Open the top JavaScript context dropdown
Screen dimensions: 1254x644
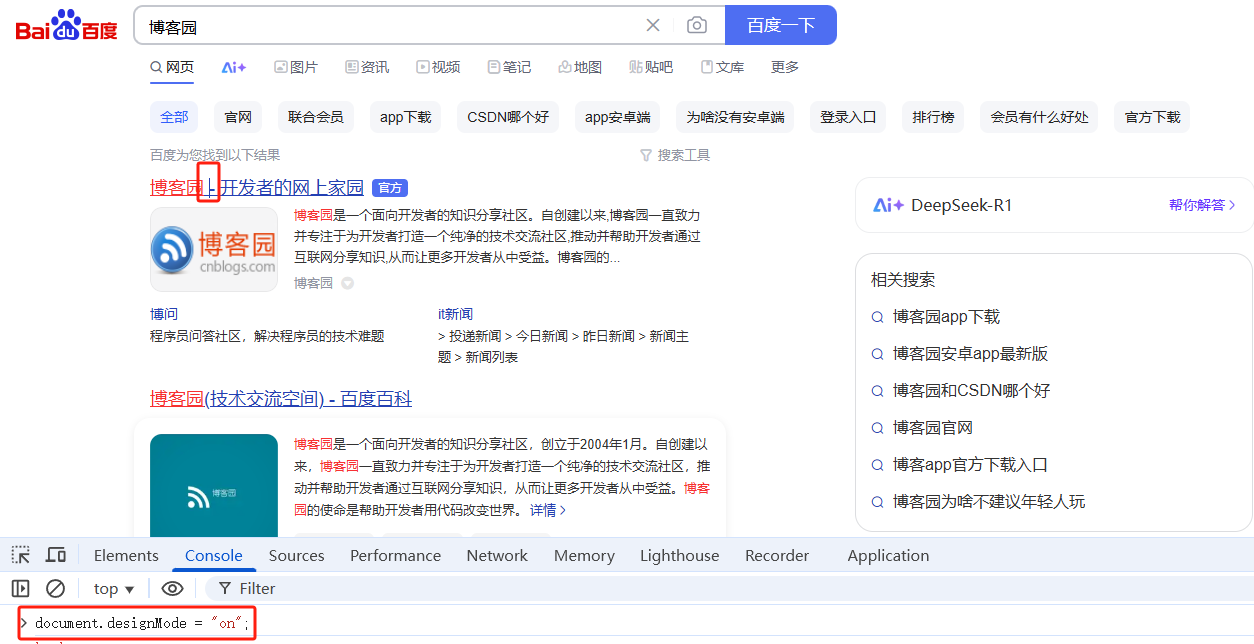[113, 589]
